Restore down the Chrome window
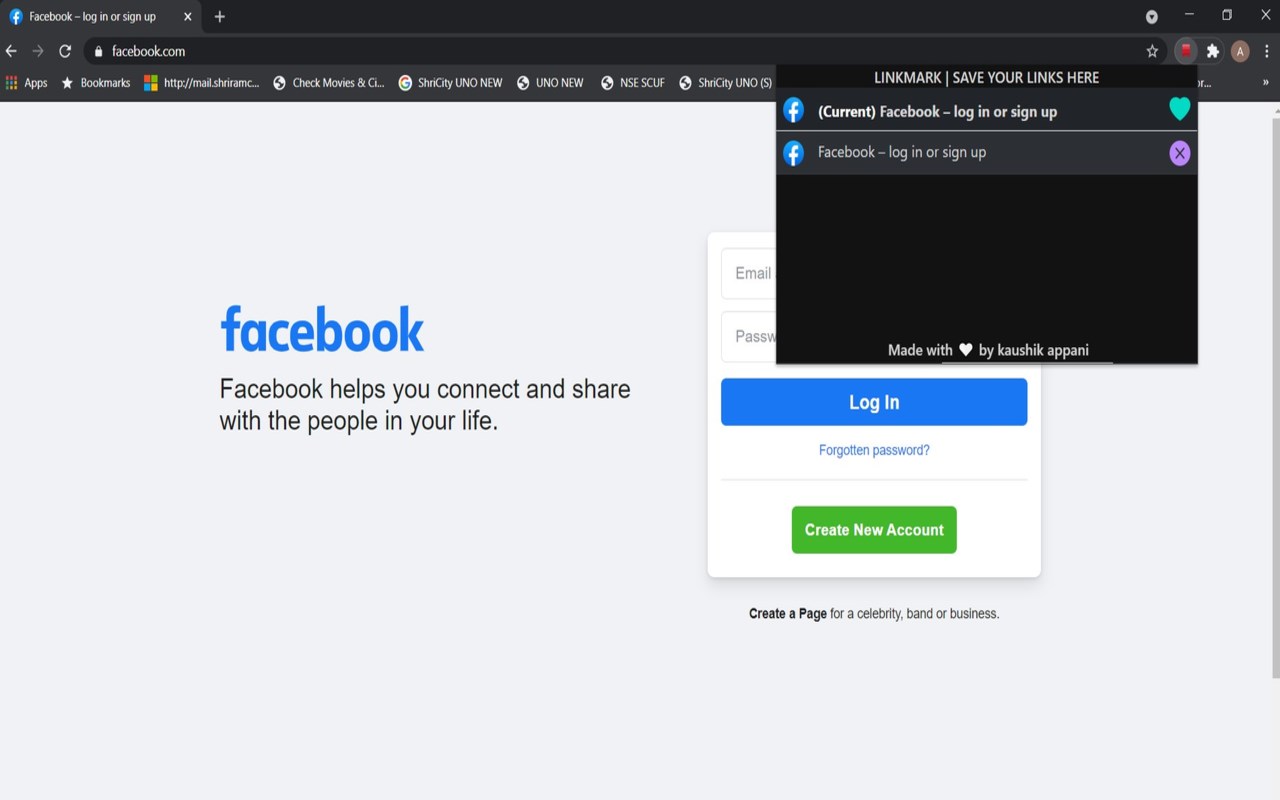Screen dimensions: 1280x800 click(1227, 15)
